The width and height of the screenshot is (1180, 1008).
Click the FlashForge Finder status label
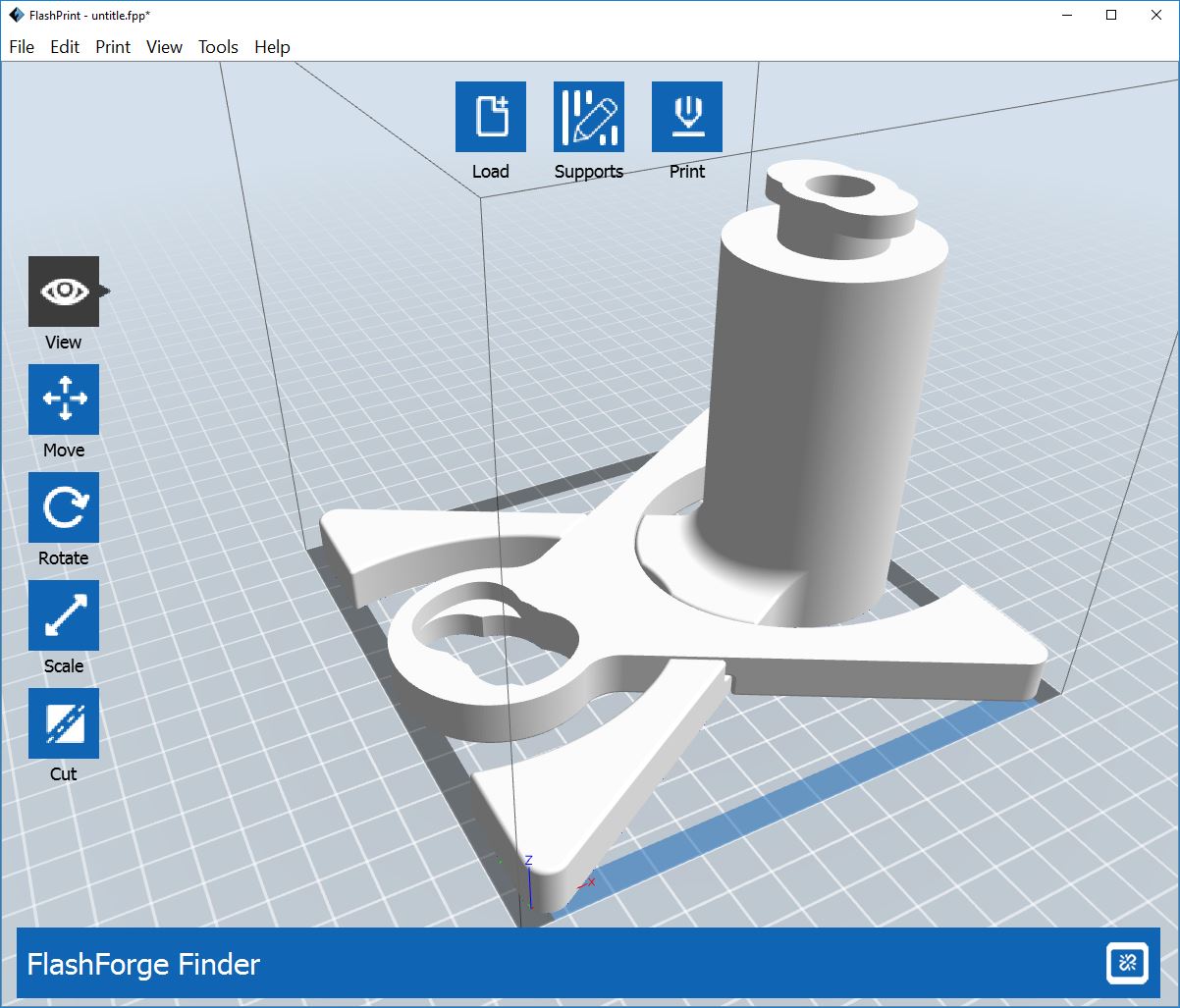tap(143, 964)
